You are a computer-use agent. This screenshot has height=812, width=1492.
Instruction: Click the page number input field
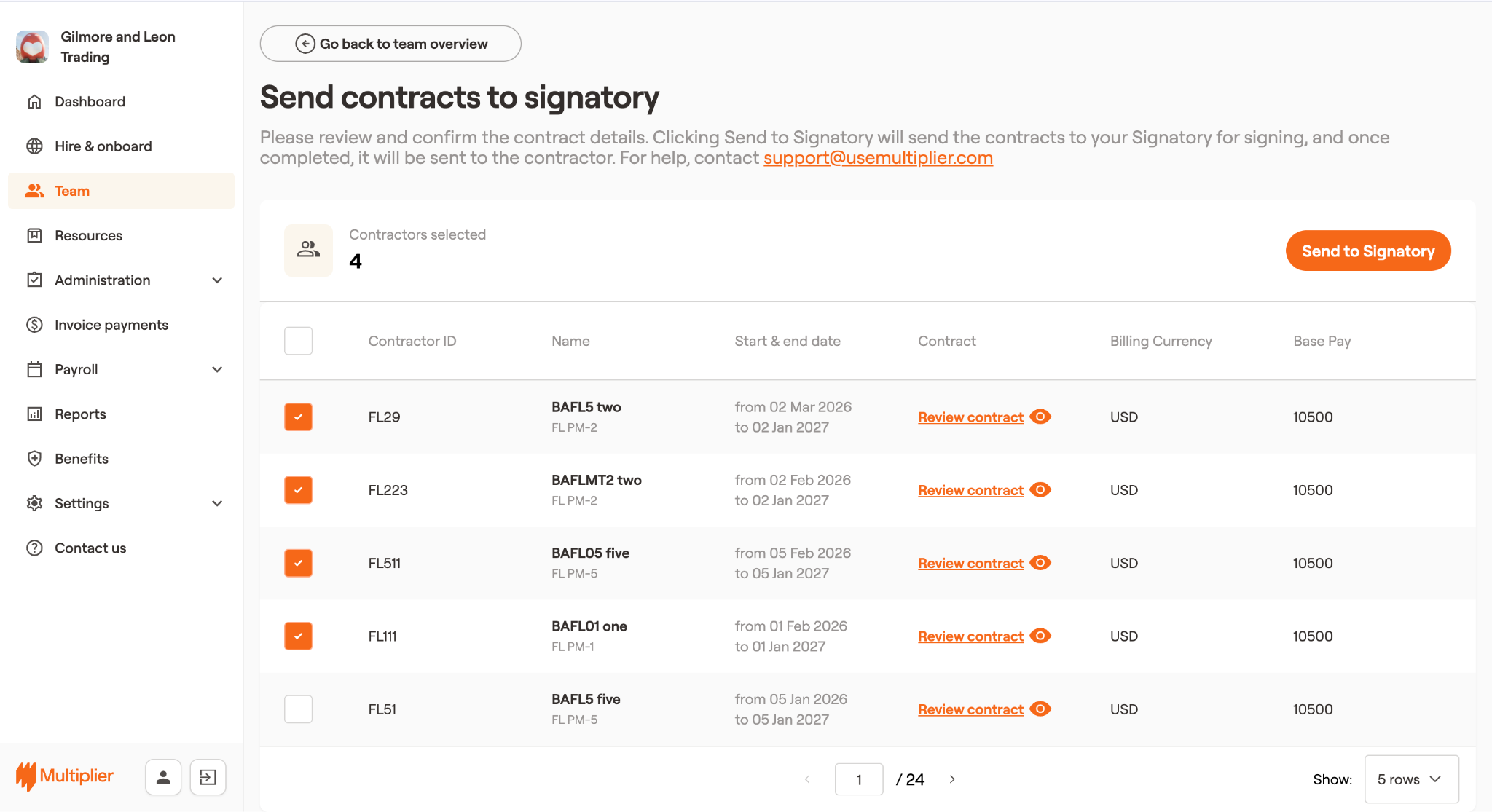tap(859, 779)
